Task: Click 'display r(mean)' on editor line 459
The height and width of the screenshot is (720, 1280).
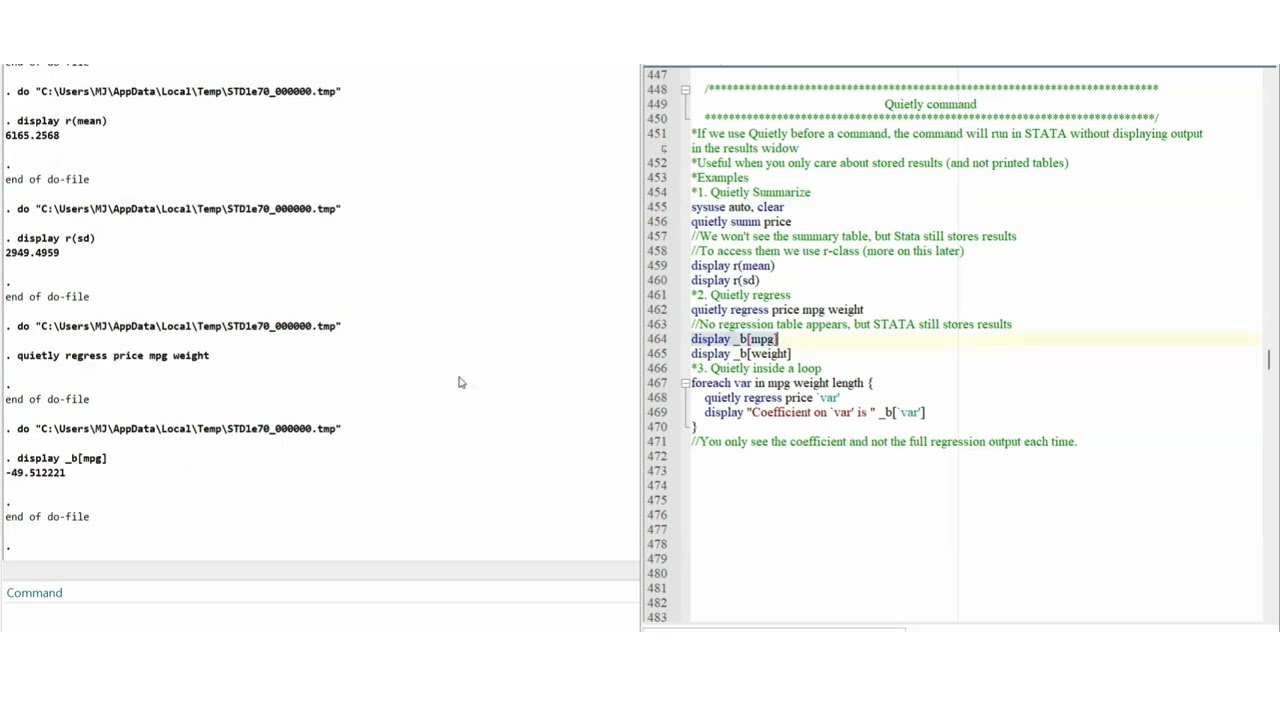Action: (732, 266)
